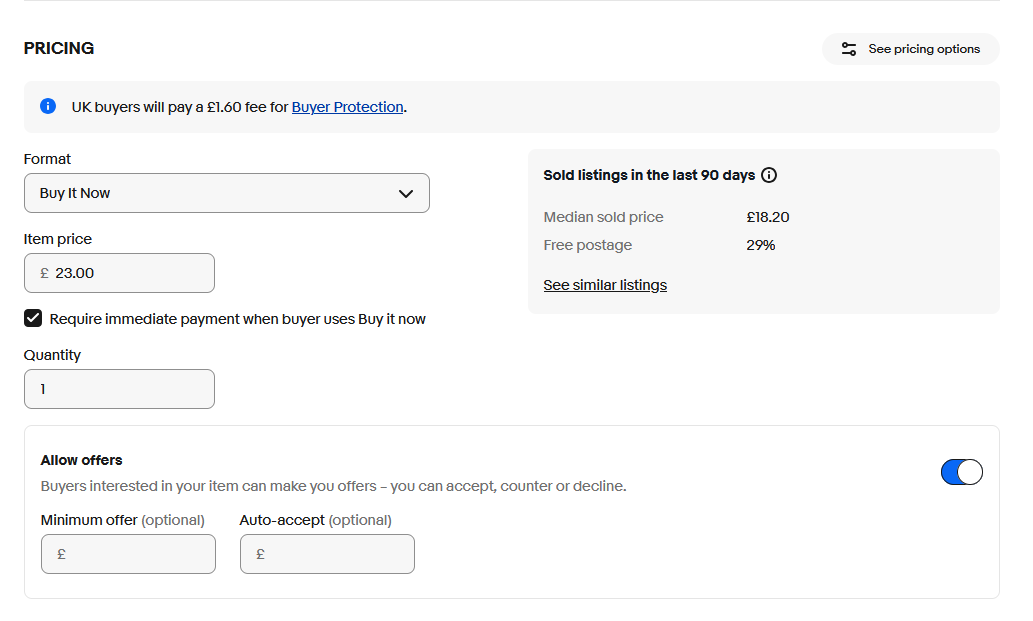Toggle the Allow offers switch off
Screen dimensions: 1033x621
[961, 472]
